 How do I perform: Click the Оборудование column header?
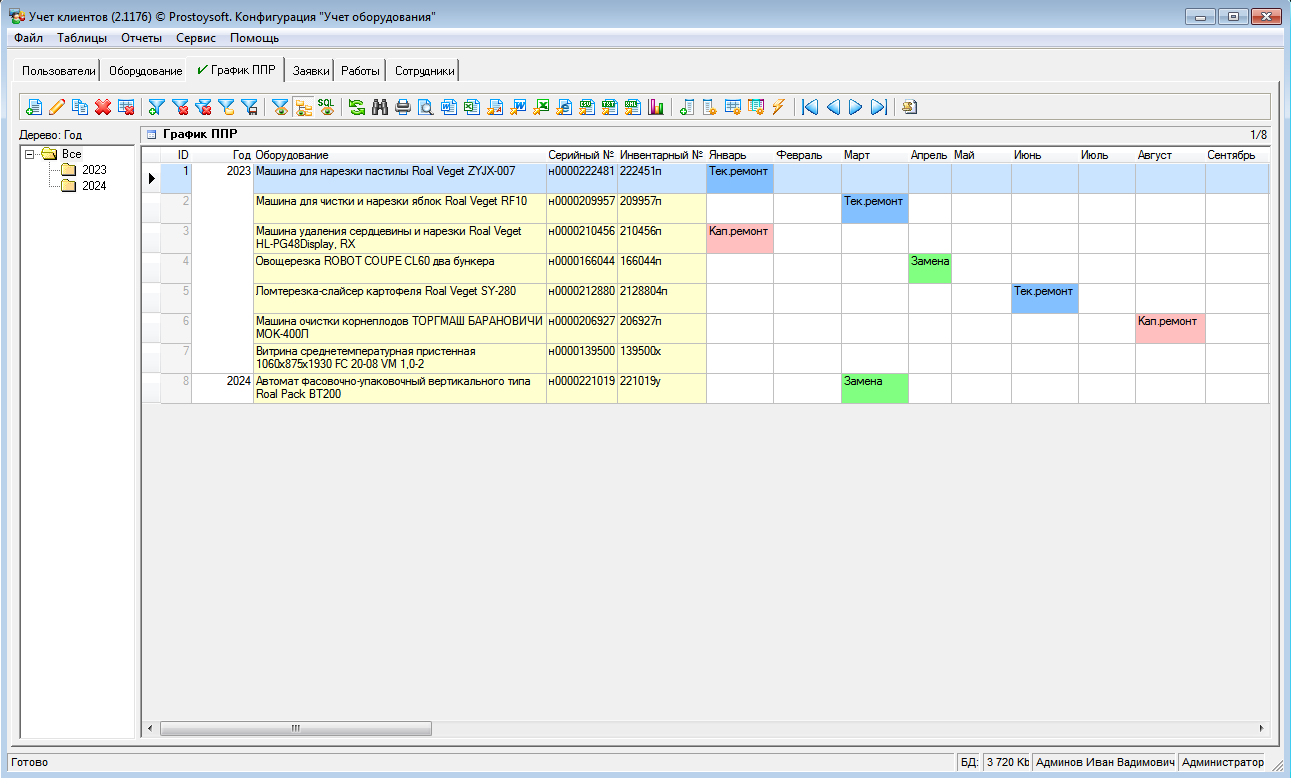pyautogui.click(x=399, y=155)
